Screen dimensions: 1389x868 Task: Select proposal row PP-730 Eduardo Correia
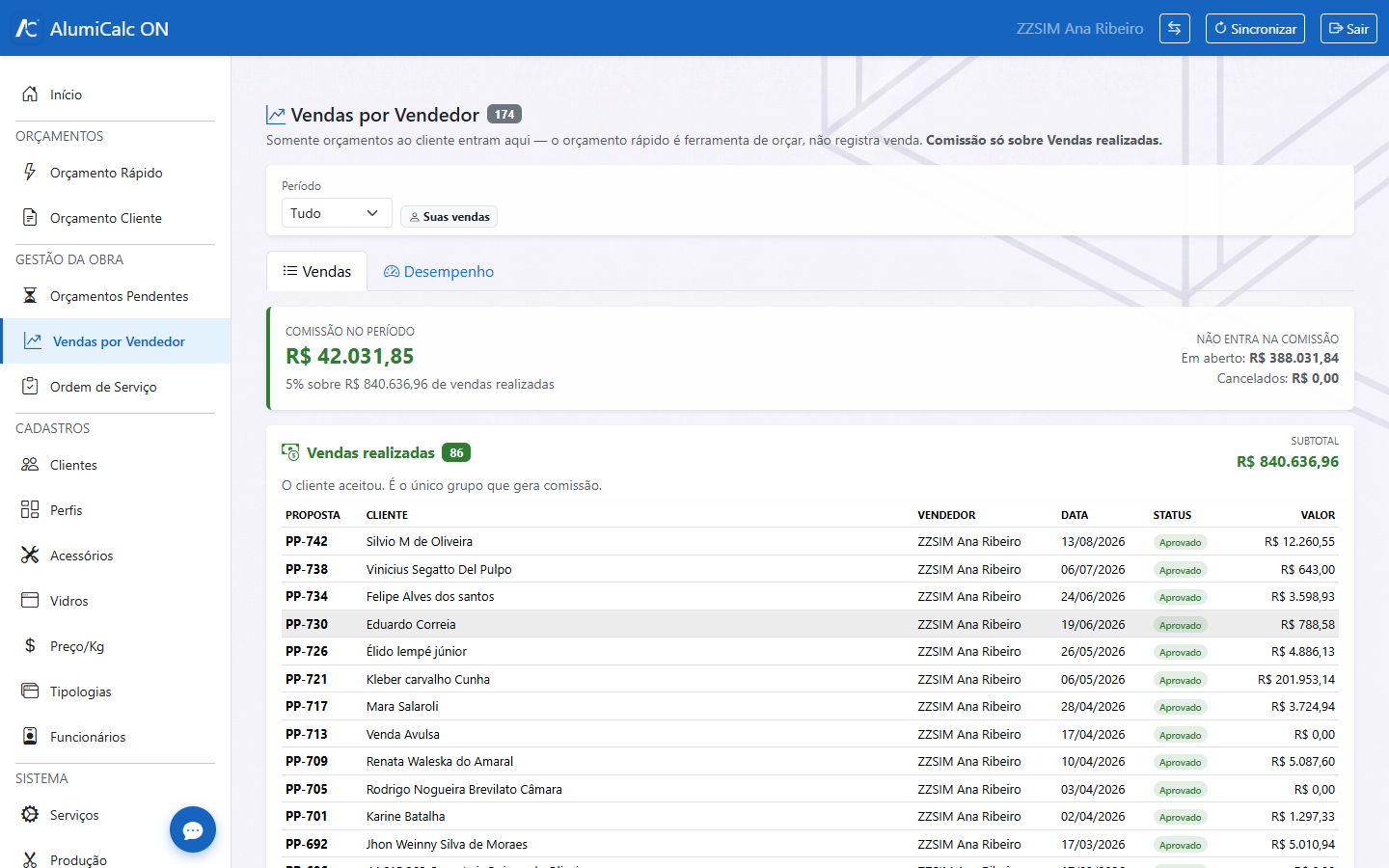810,624
